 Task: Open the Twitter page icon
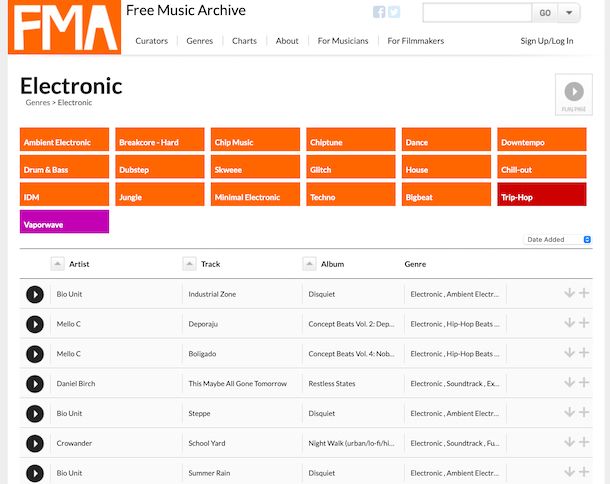click(394, 12)
